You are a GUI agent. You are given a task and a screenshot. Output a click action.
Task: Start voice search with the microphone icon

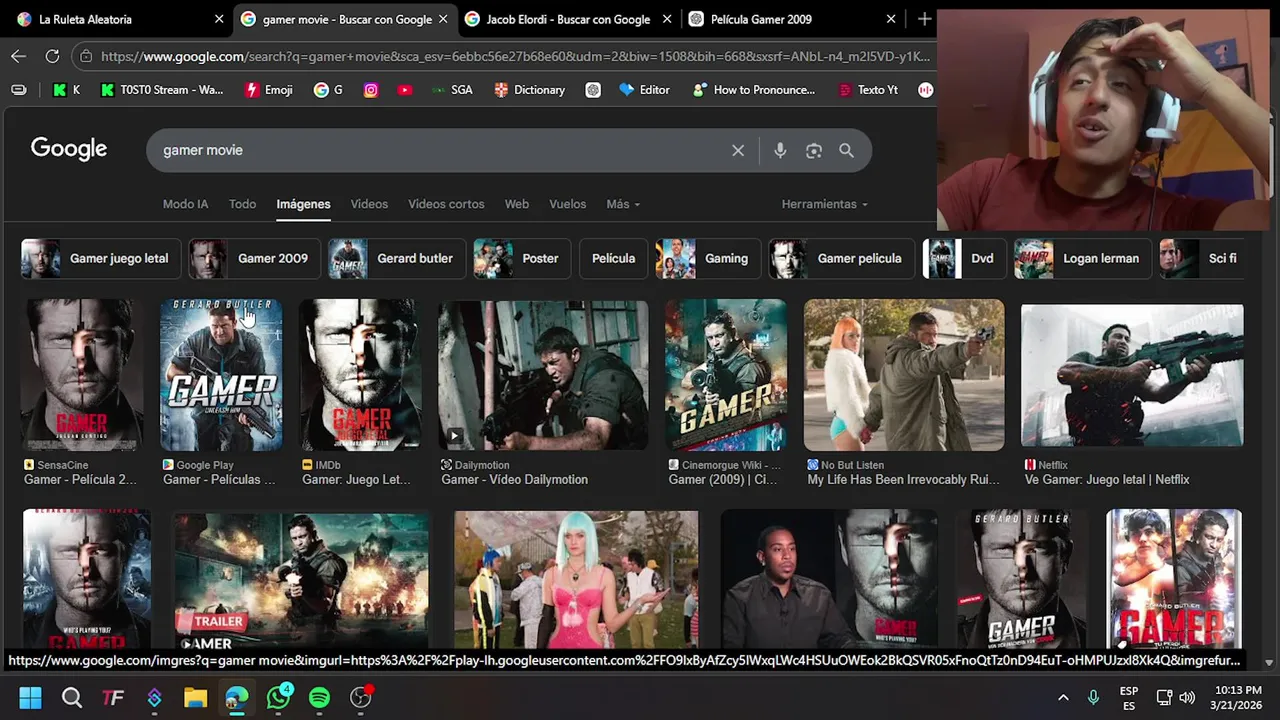click(780, 150)
